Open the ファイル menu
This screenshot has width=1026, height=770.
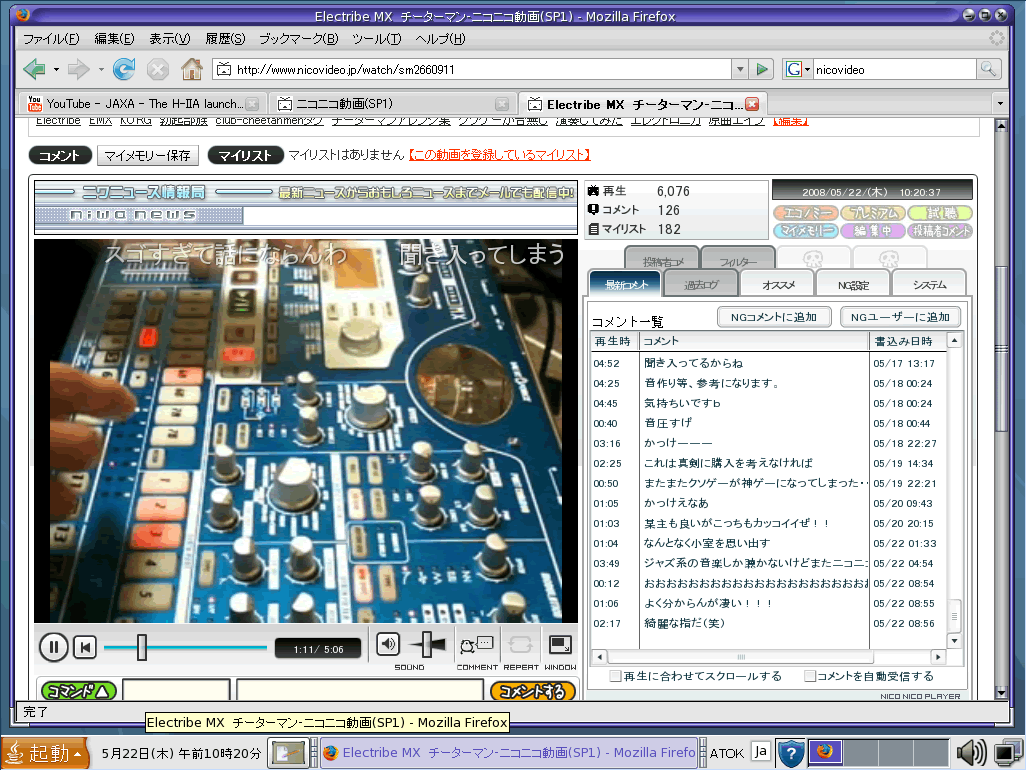click(x=51, y=39)
